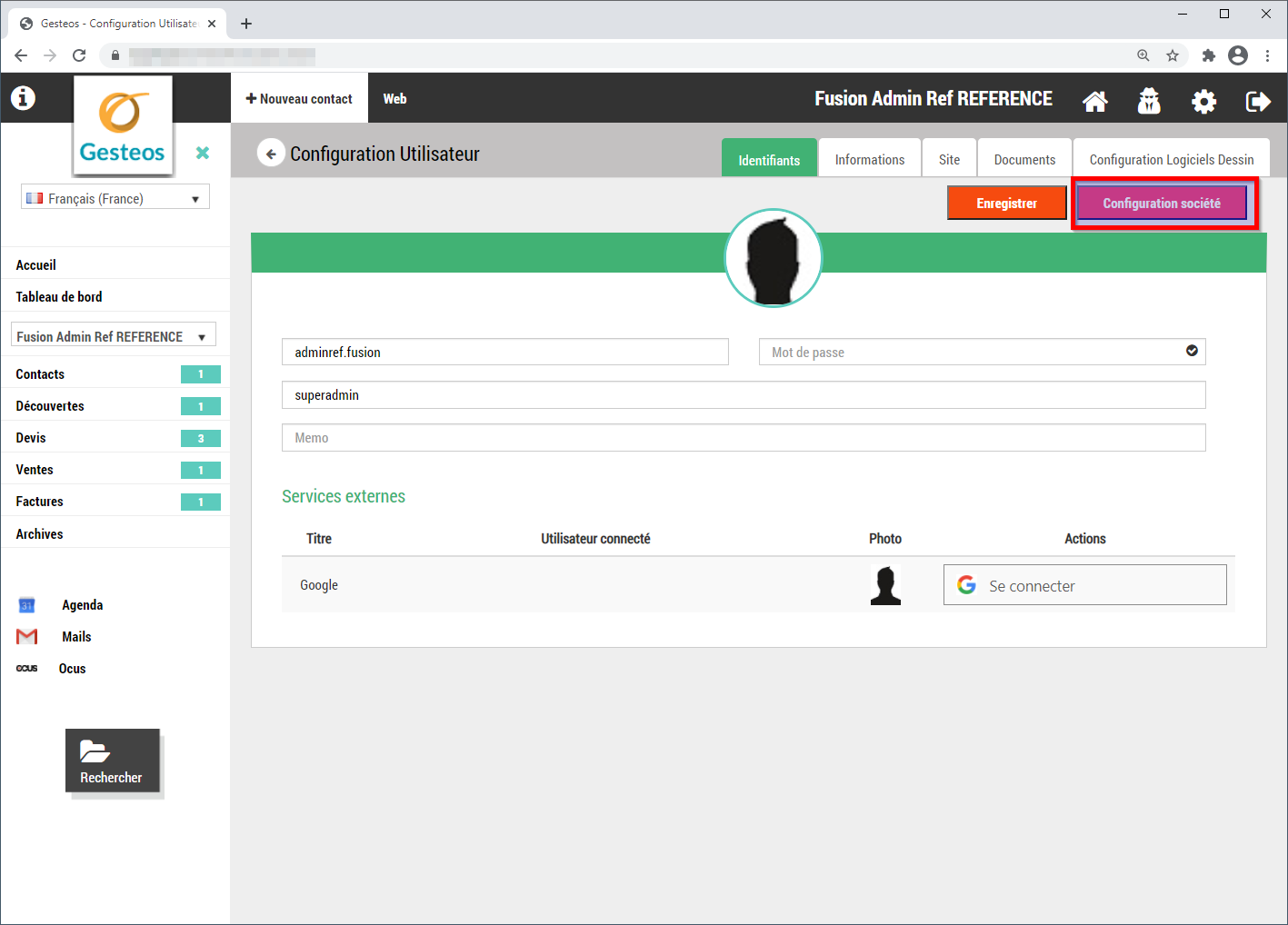Viewport: 1288px width, 925px height.
Task: Close sidebar with the teal X icon
Action: 203,153
